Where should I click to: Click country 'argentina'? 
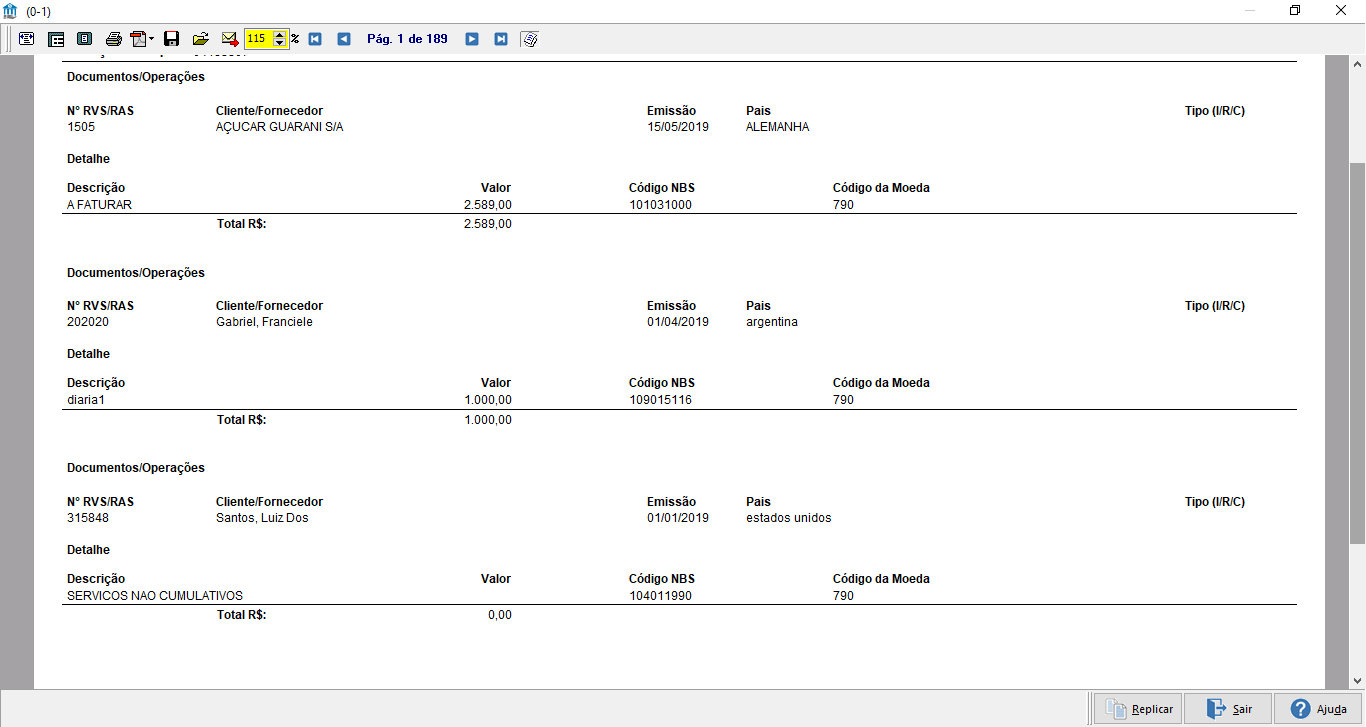point(772,322)
